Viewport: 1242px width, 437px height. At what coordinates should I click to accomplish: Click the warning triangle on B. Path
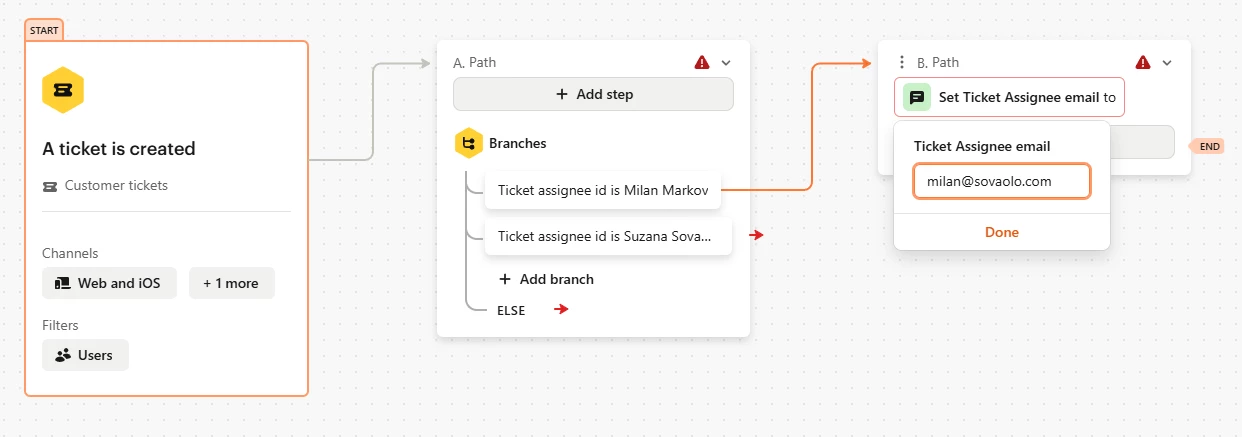pos(1143,62)
